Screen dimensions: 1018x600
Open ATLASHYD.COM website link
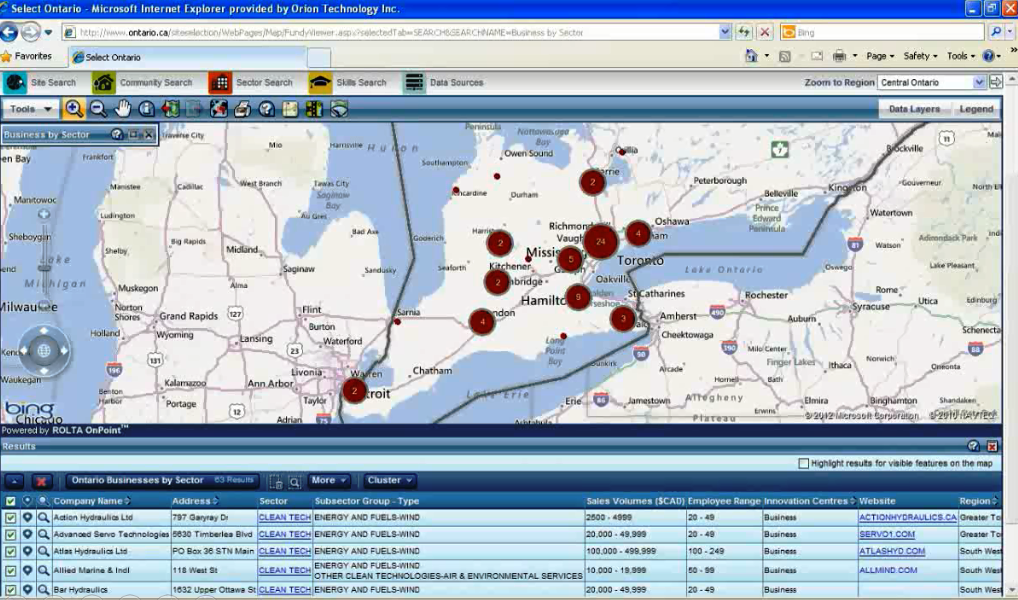pyautogui.click(x=892, y=551)
